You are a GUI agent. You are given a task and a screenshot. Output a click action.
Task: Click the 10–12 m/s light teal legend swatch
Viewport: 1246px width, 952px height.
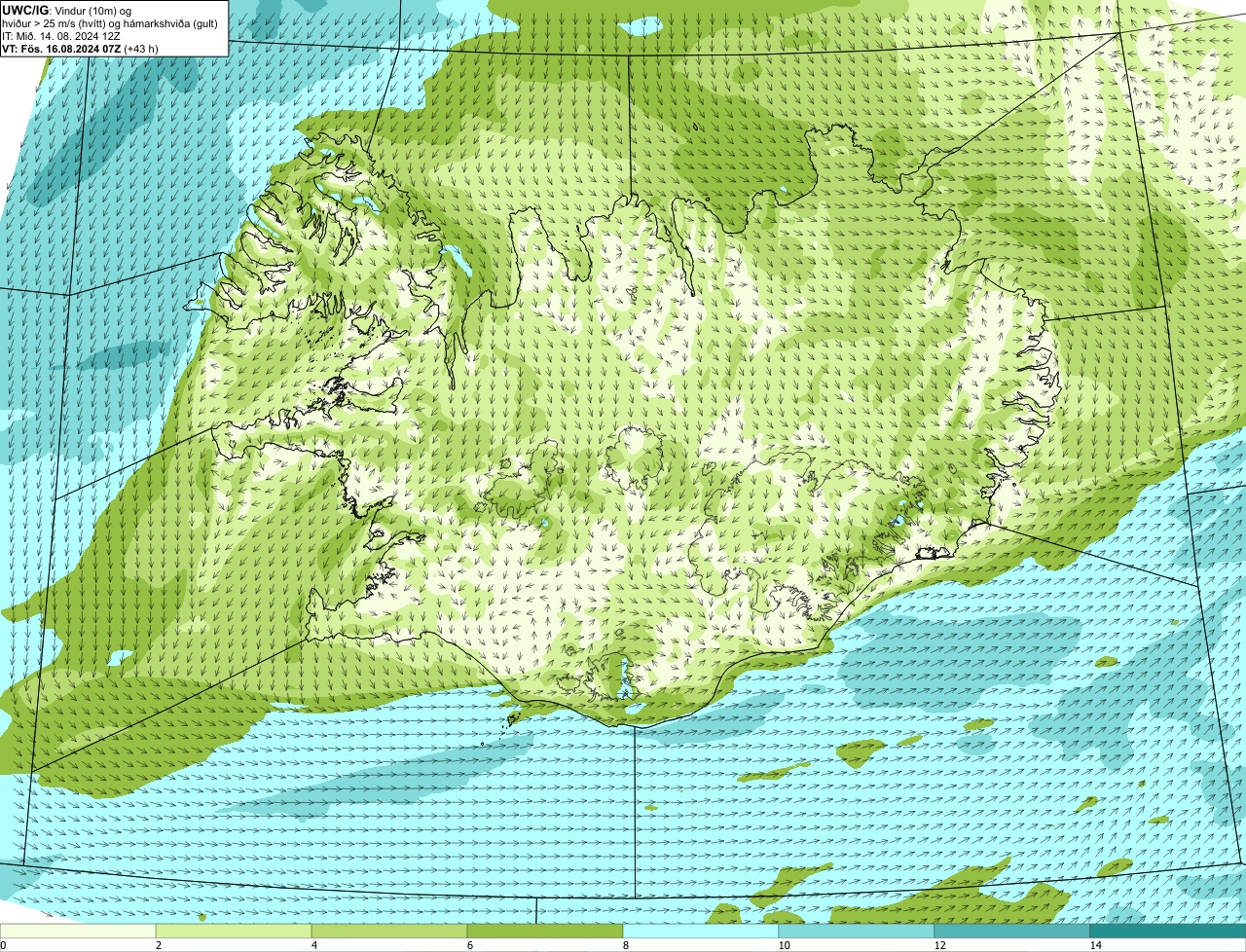coord(857,931)
